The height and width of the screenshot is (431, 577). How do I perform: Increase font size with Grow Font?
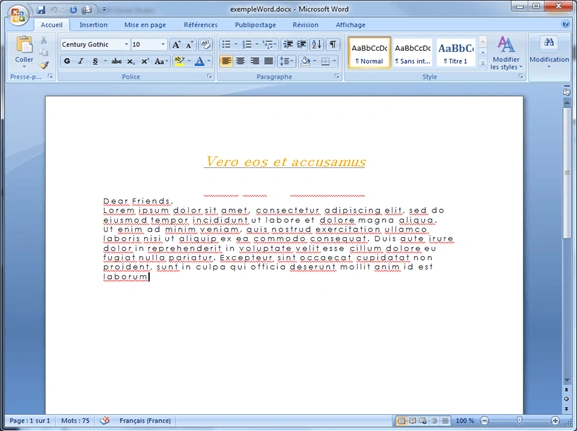pyautogui.click(x=176, y=45)
